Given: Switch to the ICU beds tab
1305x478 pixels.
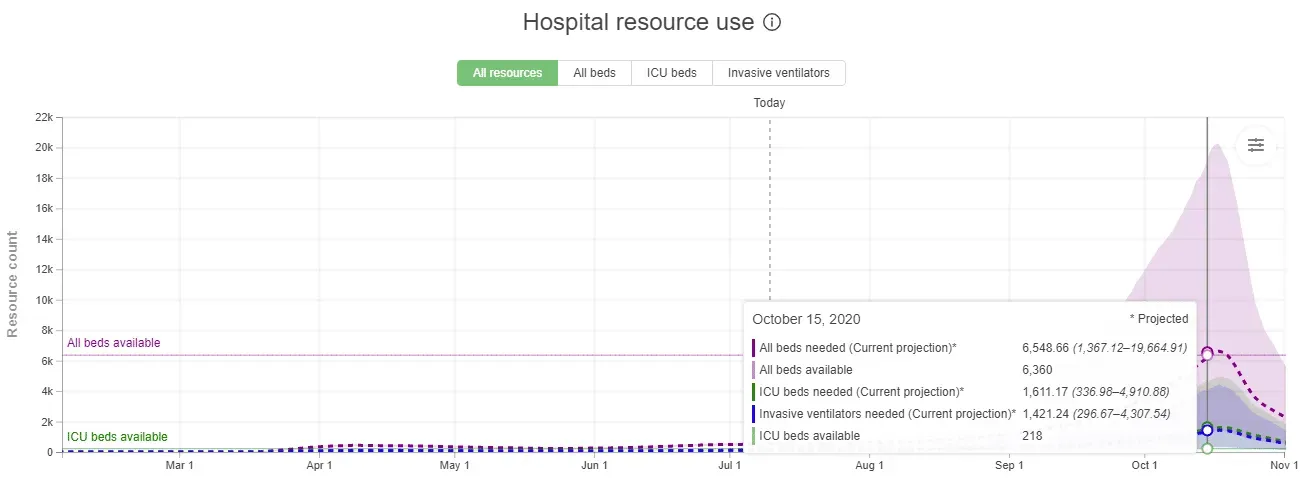Looking at the screenshot, I should click(671, 73).
